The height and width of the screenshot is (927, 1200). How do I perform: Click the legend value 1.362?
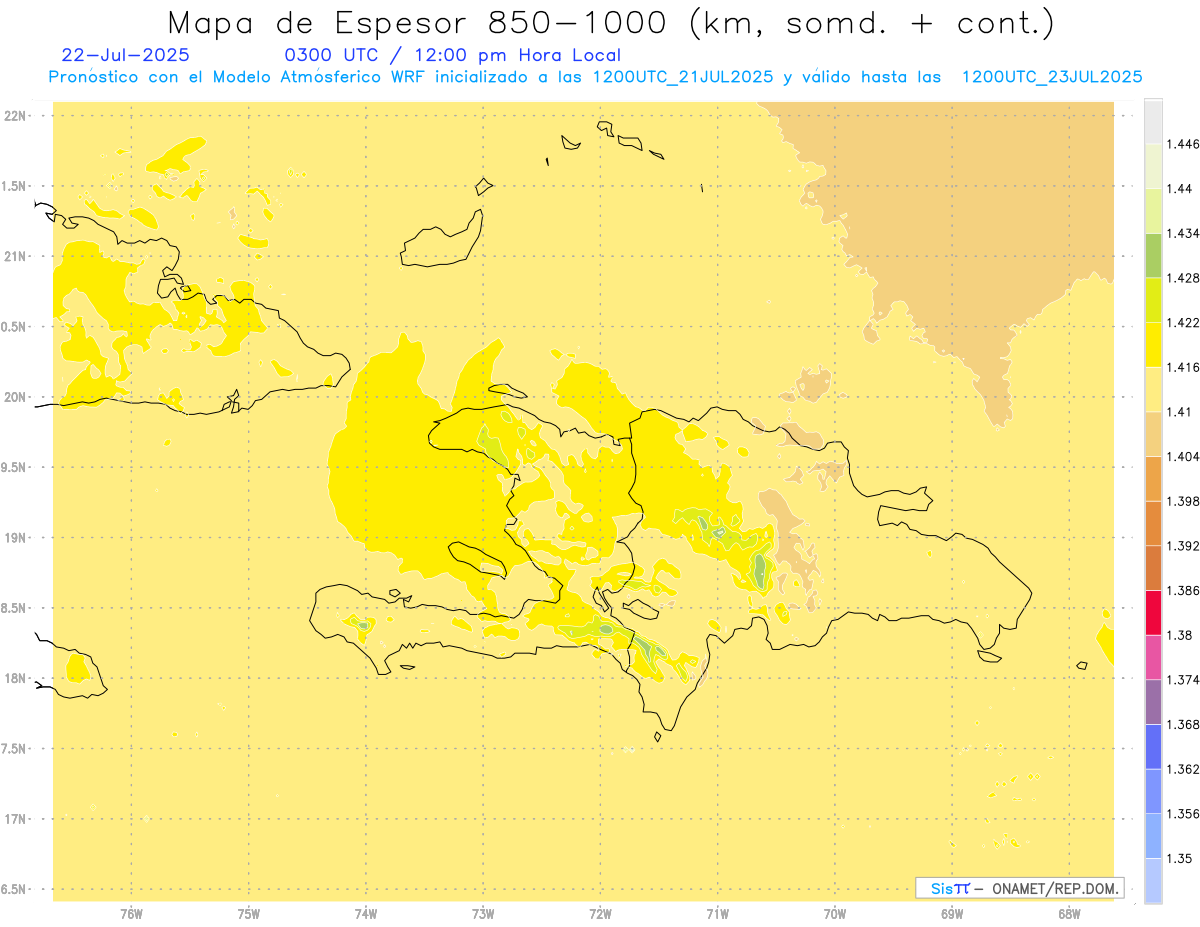1183,769
